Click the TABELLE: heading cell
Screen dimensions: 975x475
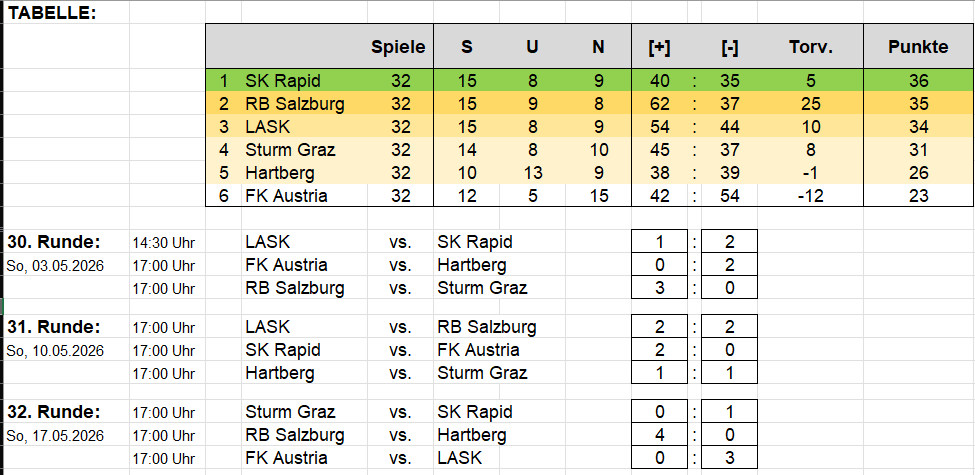click(51, 12)
